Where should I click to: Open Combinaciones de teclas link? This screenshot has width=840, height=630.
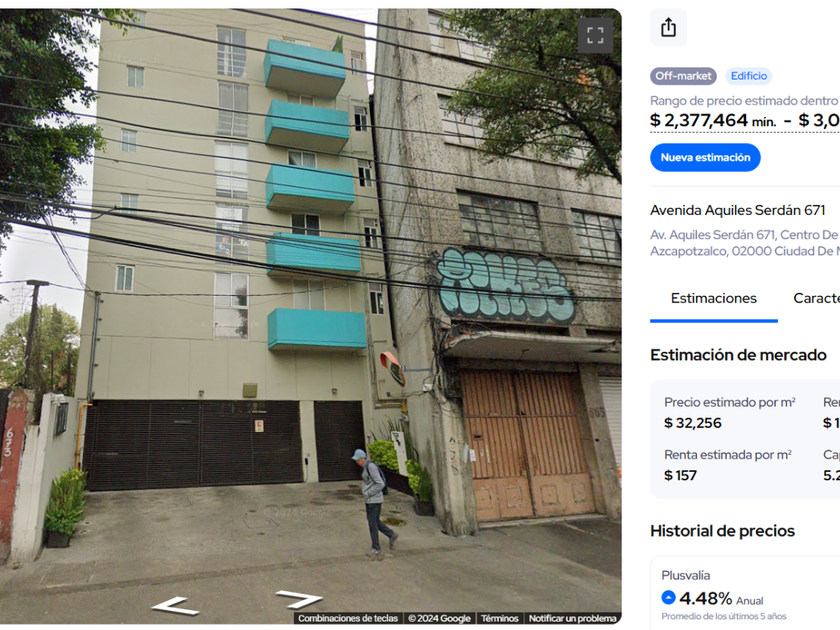[348, 618]
